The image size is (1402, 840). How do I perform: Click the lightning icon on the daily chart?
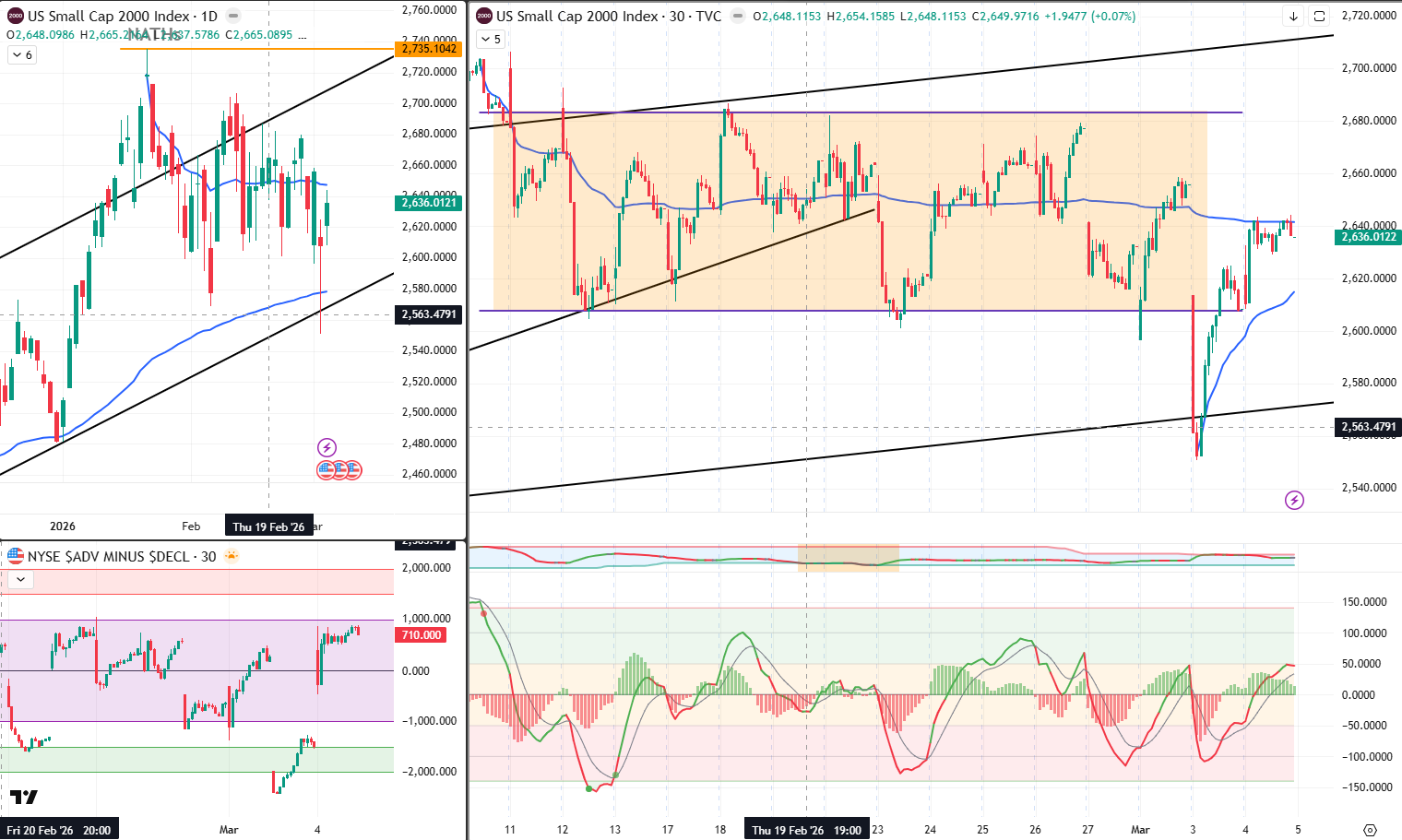tap(327, 448)
